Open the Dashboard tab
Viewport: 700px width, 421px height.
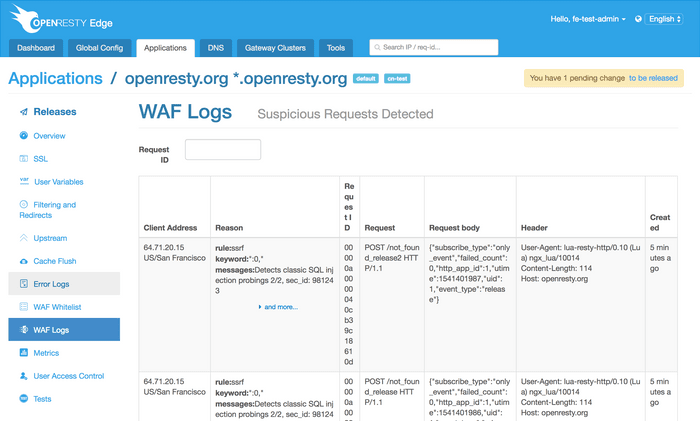pyautogui.click(x=36, y=48)
